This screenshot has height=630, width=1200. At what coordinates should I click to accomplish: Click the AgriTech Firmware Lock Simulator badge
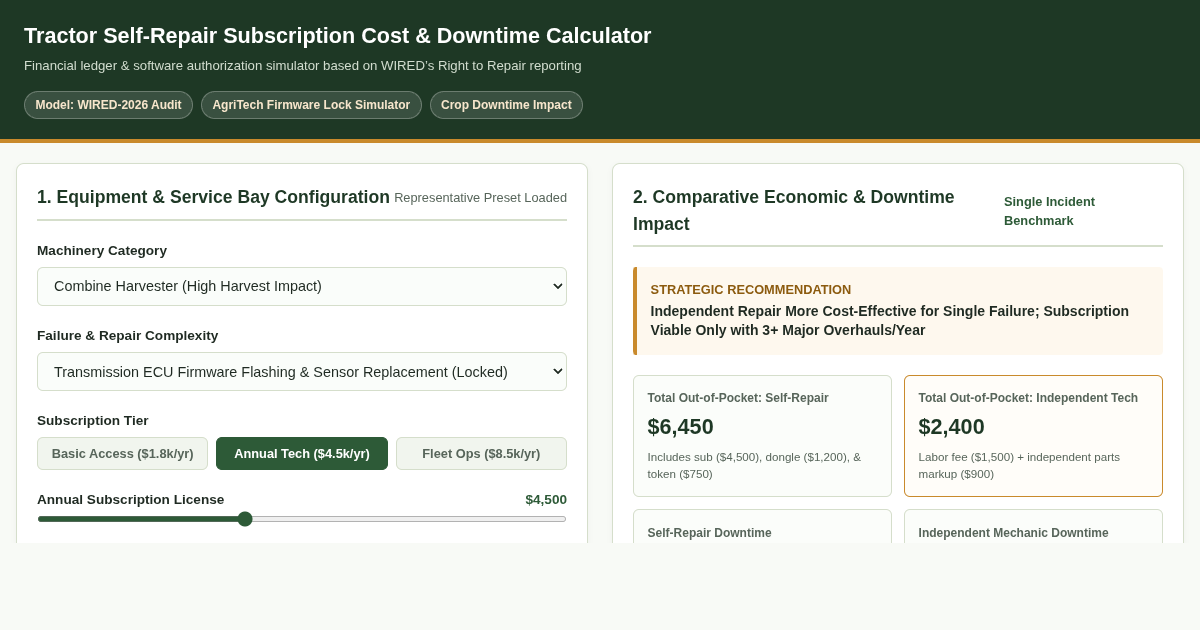(x=311, y=105)
